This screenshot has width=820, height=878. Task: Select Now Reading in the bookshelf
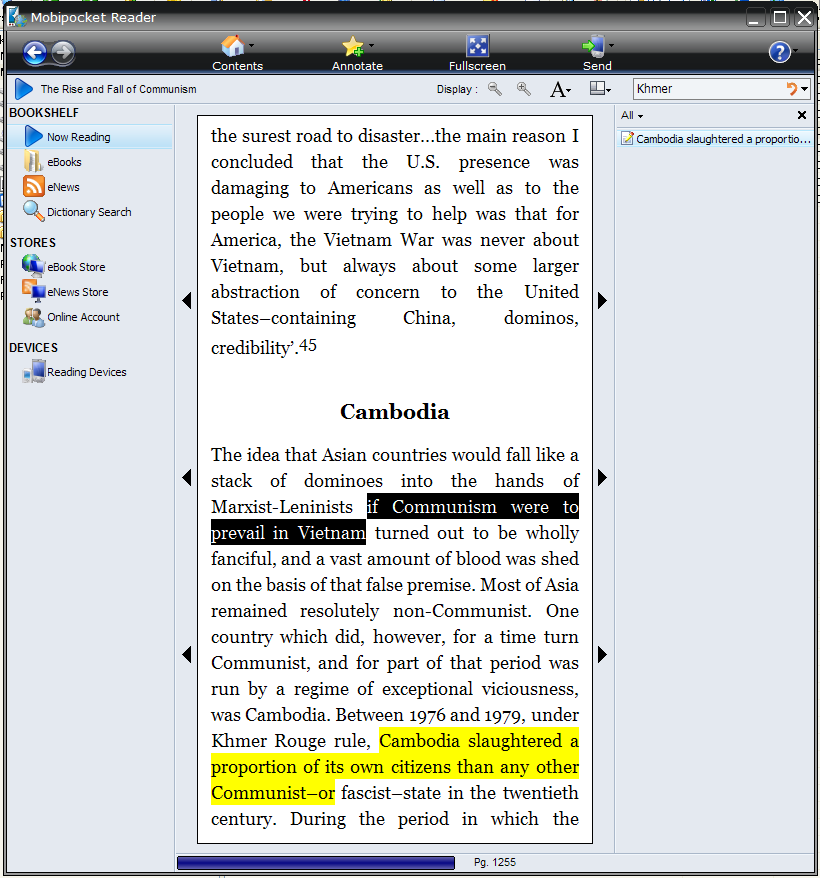90,137
